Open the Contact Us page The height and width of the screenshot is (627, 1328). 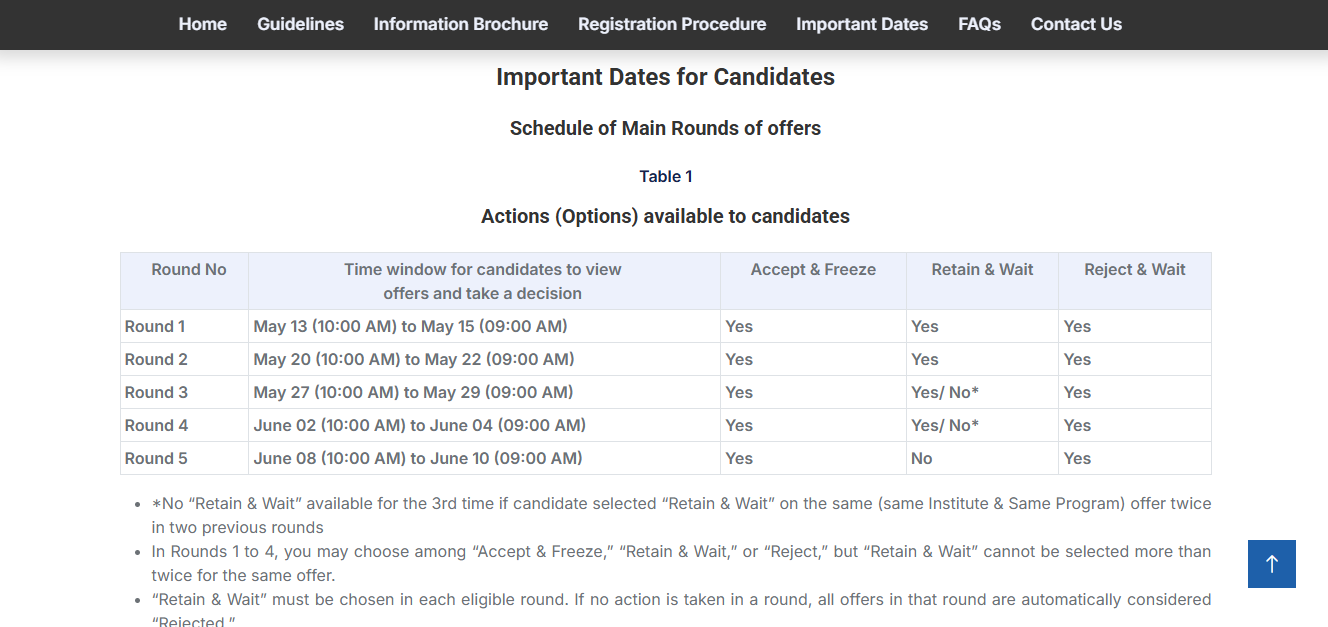point(1076,24)
